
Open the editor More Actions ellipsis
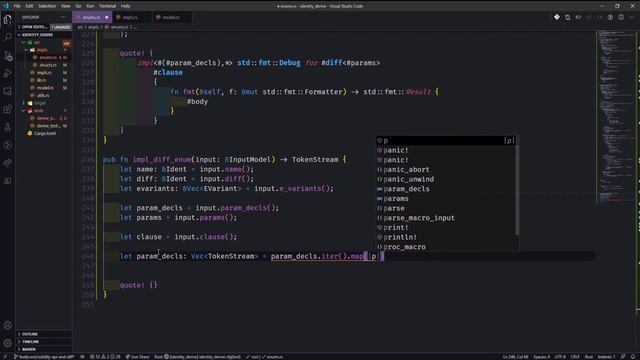tap(631, 17)
